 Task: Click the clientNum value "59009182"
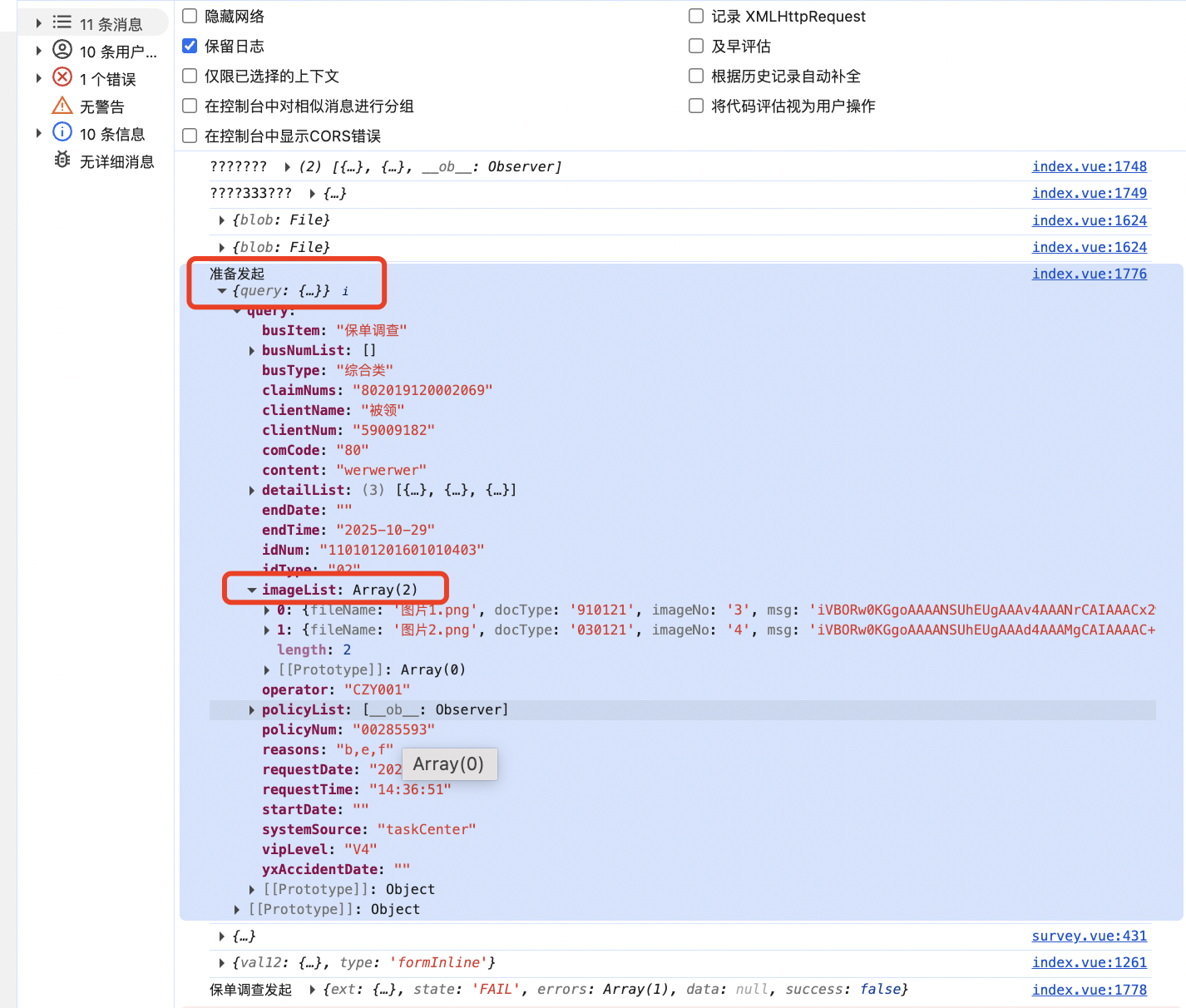[x=393, y=431]
